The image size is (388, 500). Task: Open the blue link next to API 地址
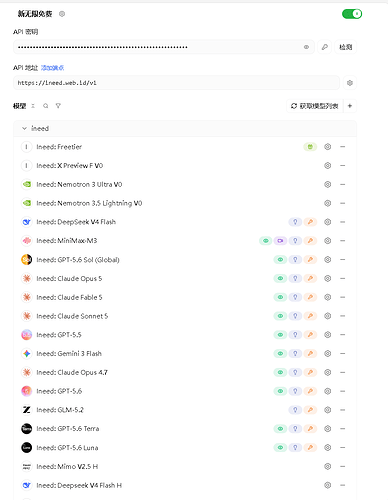click(x=52, y=68)
